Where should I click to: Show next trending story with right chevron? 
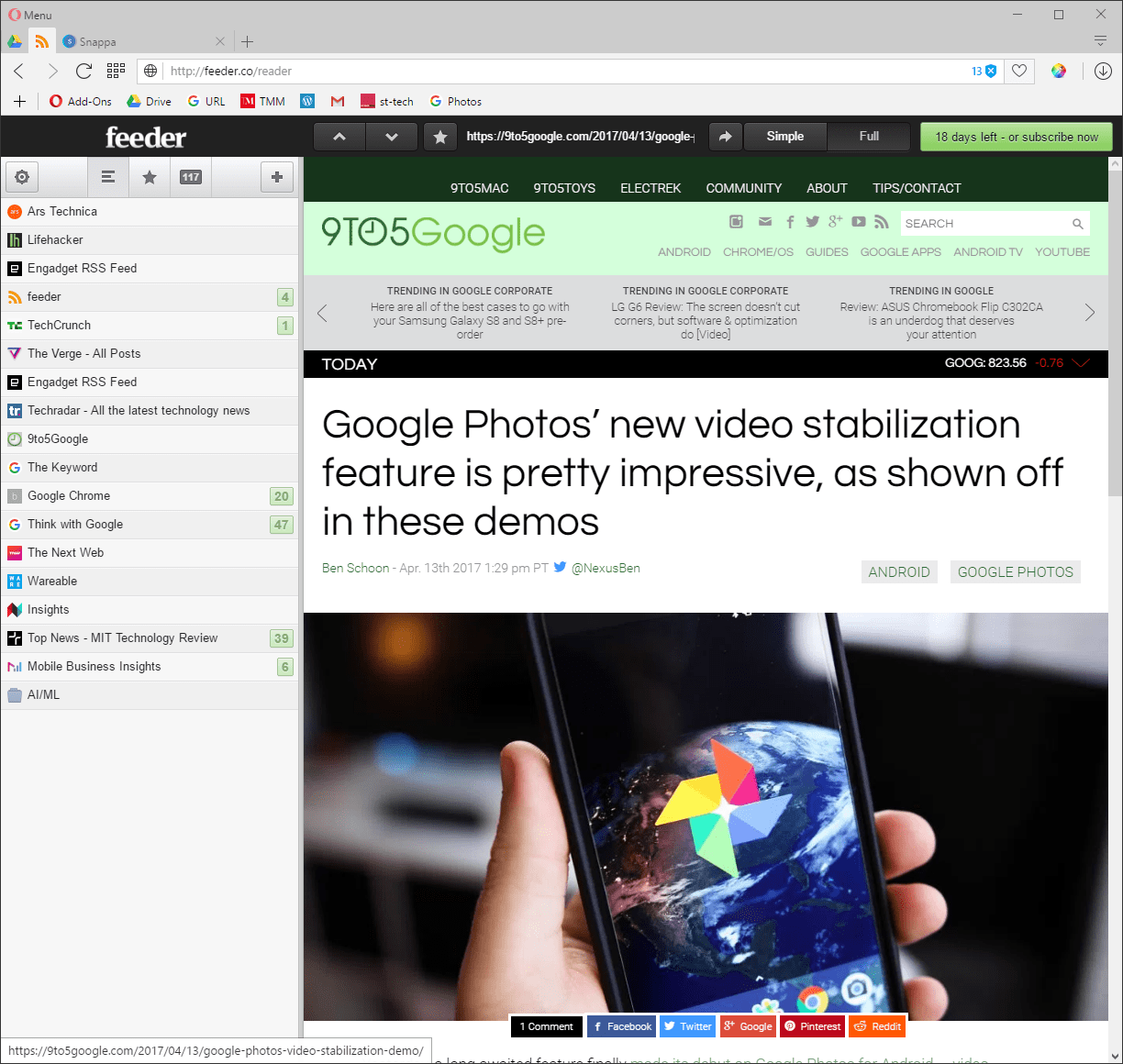(1090, 313)
